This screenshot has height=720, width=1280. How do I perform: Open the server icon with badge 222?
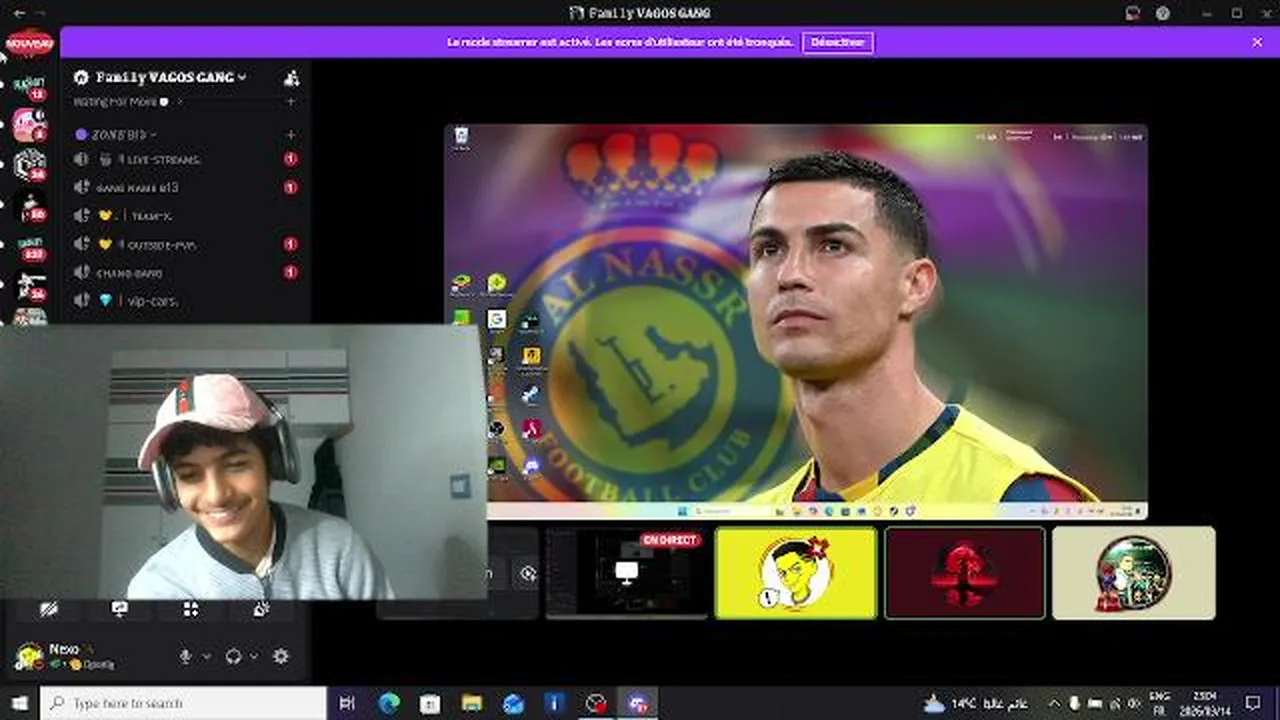point(30,249)
